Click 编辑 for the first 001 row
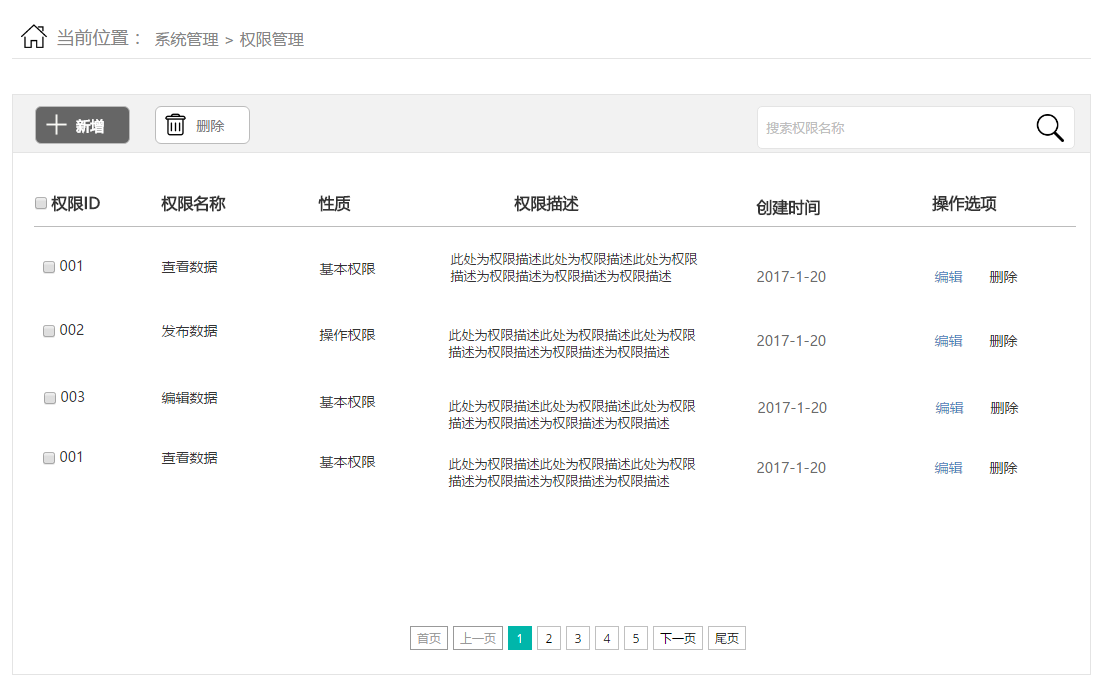 pos(948,277)
